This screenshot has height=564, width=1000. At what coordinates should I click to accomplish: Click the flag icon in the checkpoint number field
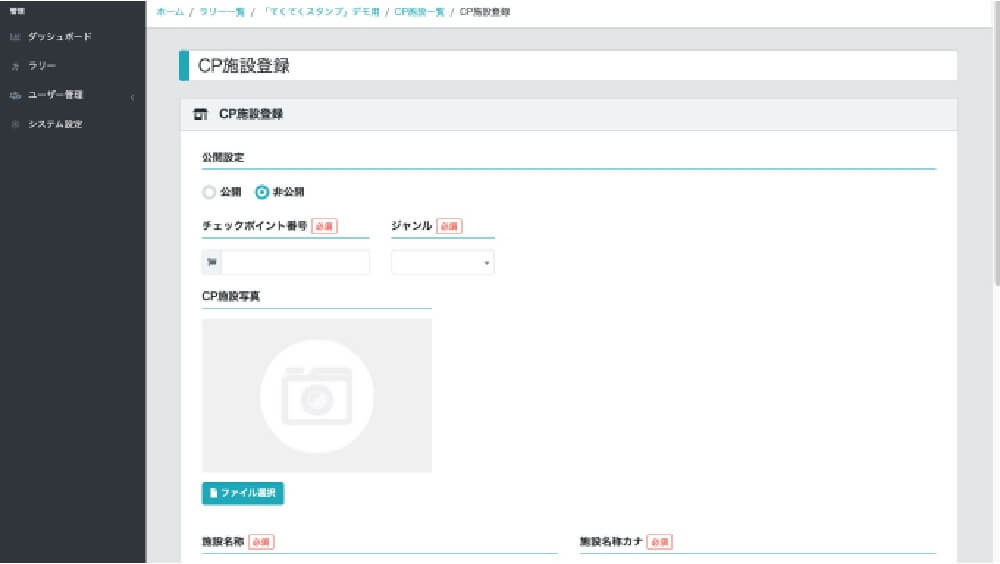coord(212,262)
